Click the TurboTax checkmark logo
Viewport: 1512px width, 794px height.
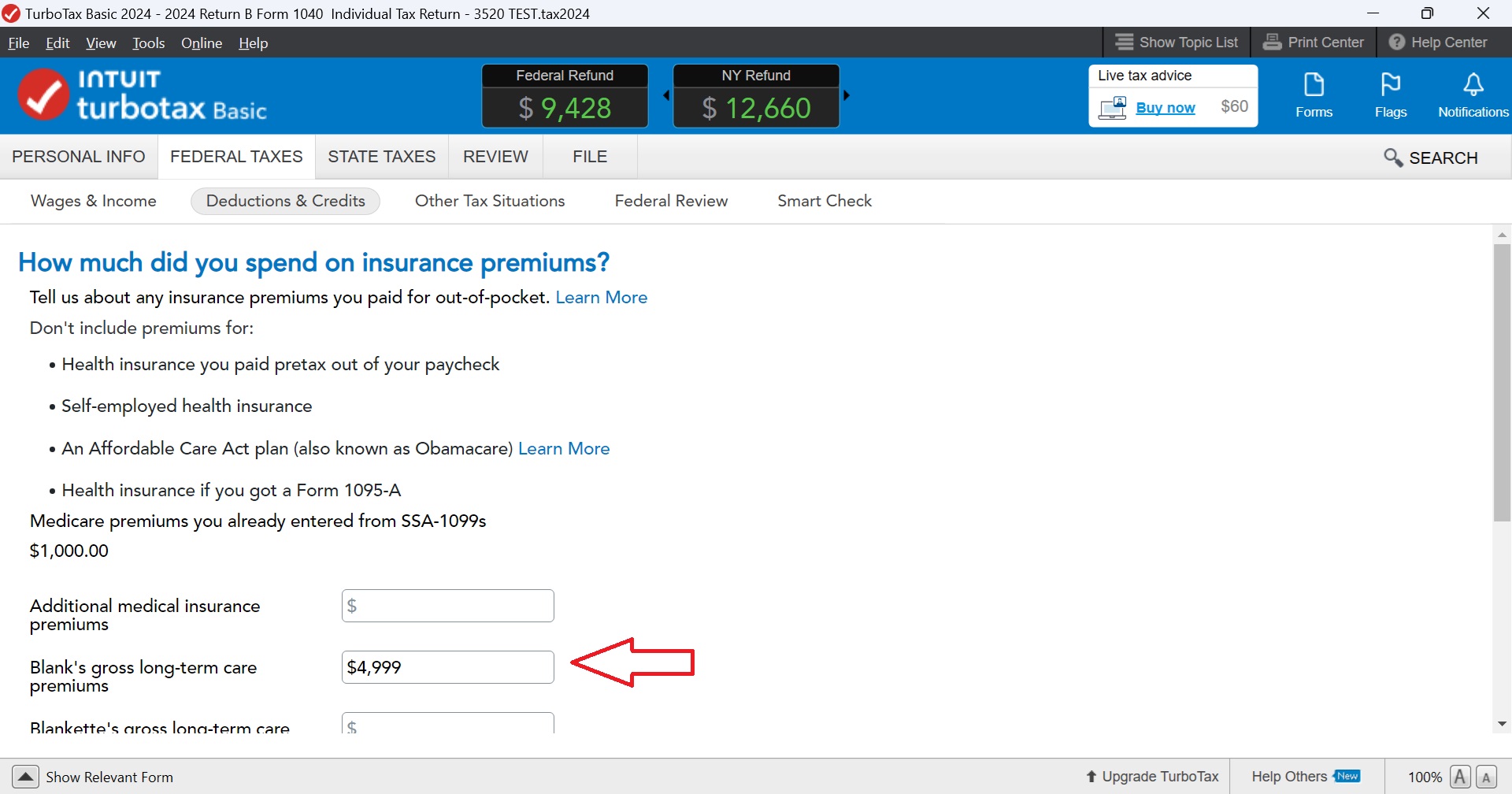click(x=43, y=95)
